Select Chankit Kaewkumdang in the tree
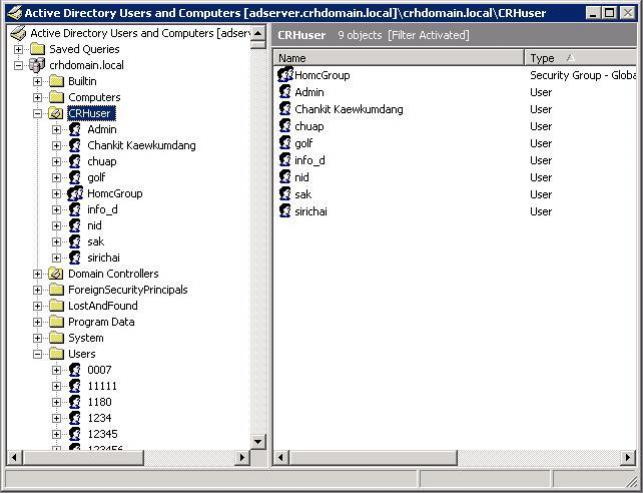 coord(141,146)
